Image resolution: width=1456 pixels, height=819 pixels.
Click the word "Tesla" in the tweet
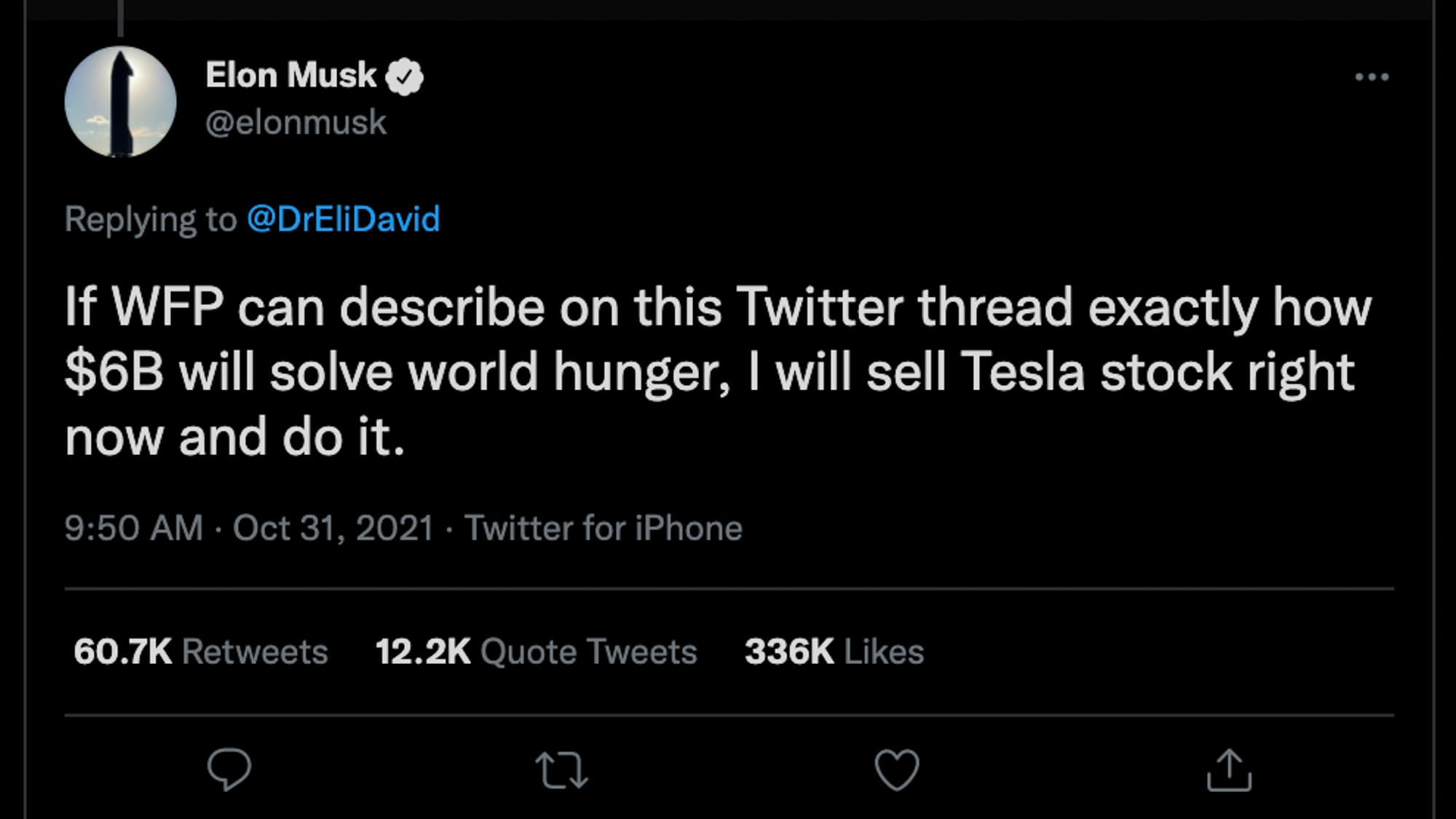click(1023, 373)
